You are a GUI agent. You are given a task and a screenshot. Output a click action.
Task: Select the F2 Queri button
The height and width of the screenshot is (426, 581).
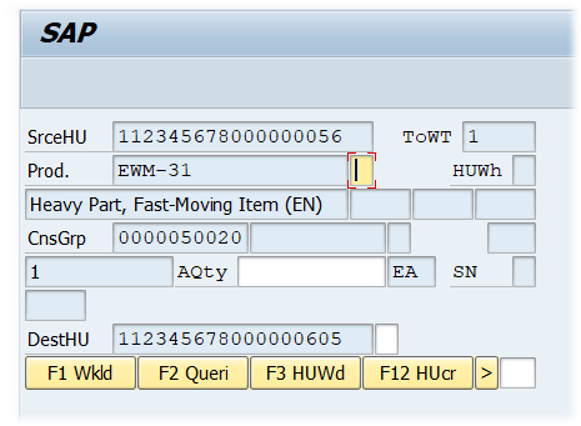click(193, 373)
